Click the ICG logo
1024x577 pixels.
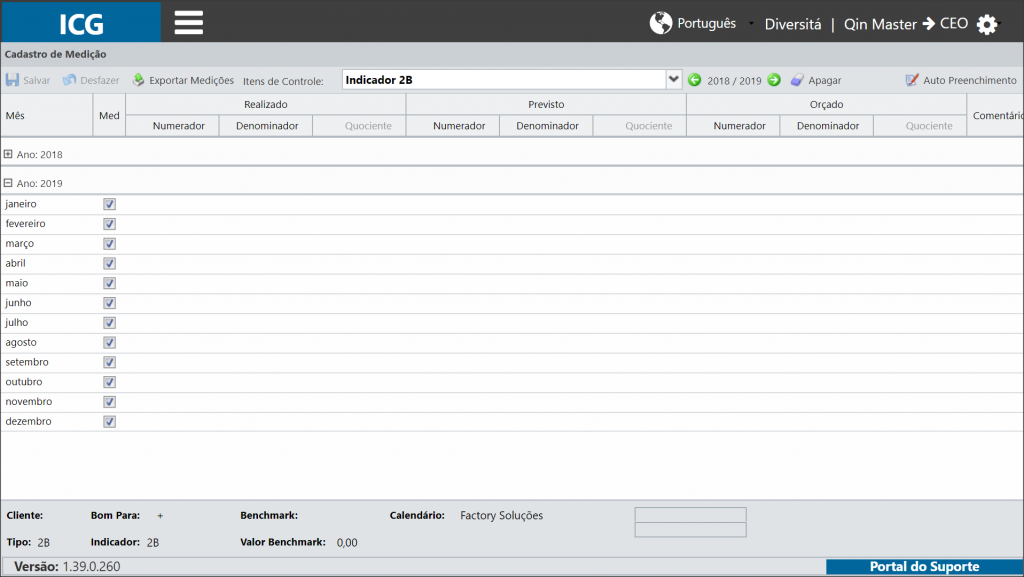(81, 23)
